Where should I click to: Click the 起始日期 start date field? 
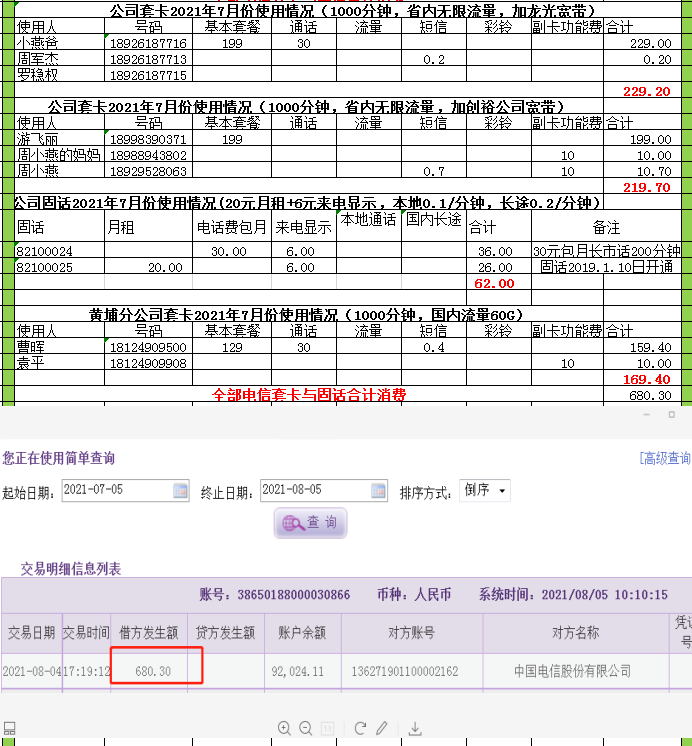[115, 491]
